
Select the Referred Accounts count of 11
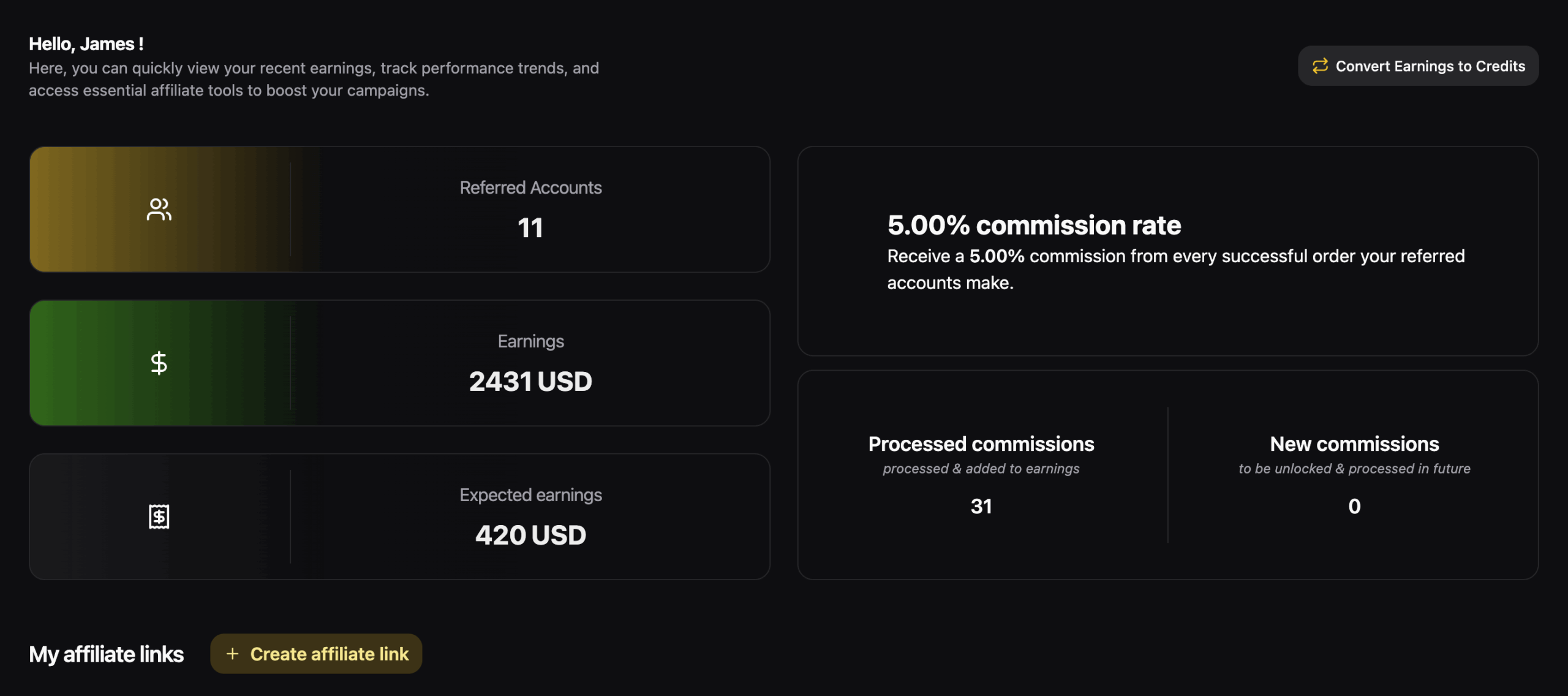[530, 228]
